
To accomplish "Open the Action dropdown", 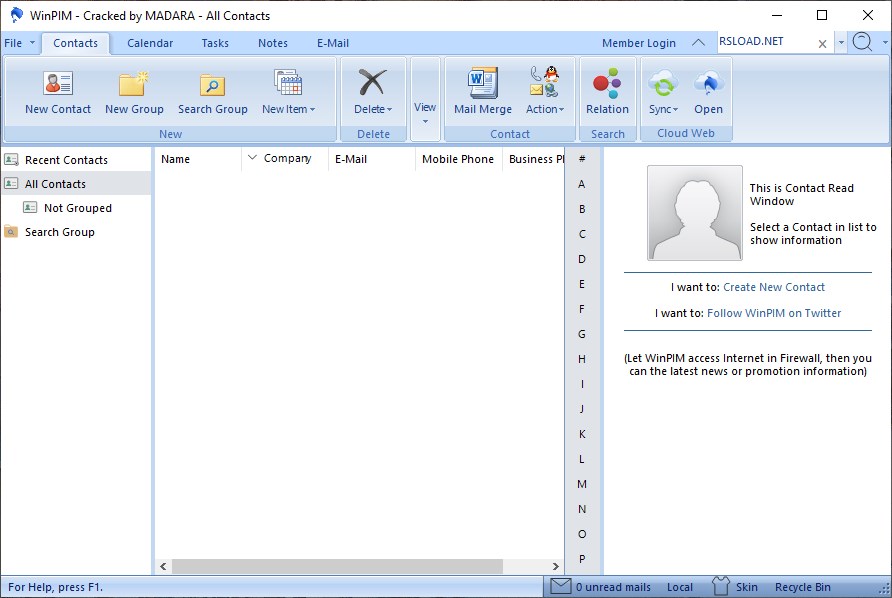I will tap(544, 92).
